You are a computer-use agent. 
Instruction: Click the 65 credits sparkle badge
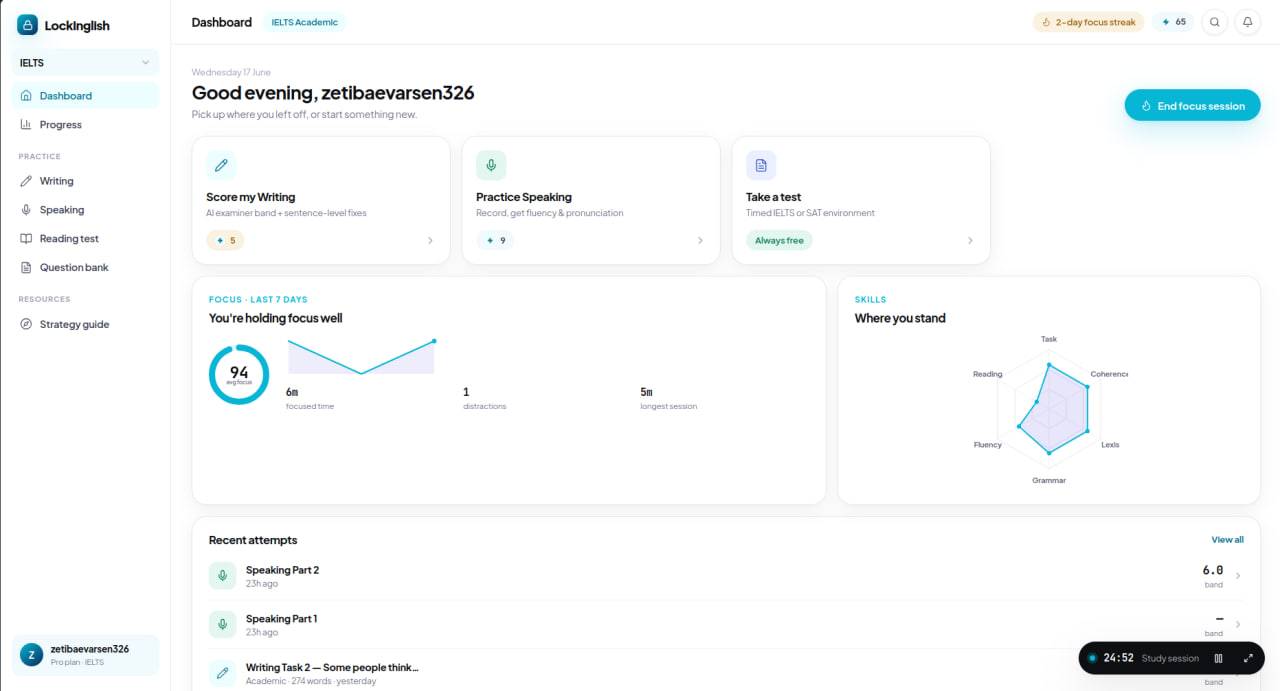(x=1173, y=22)
